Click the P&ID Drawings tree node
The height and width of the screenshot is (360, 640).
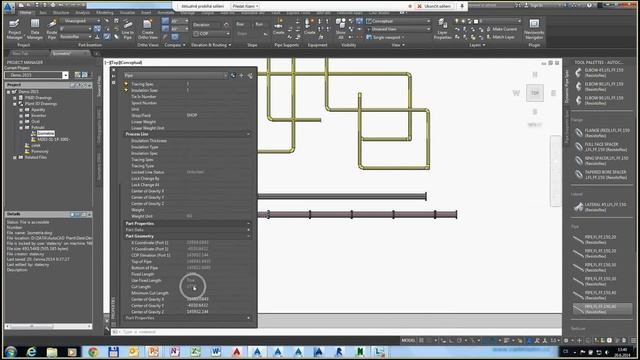(38, 98)
